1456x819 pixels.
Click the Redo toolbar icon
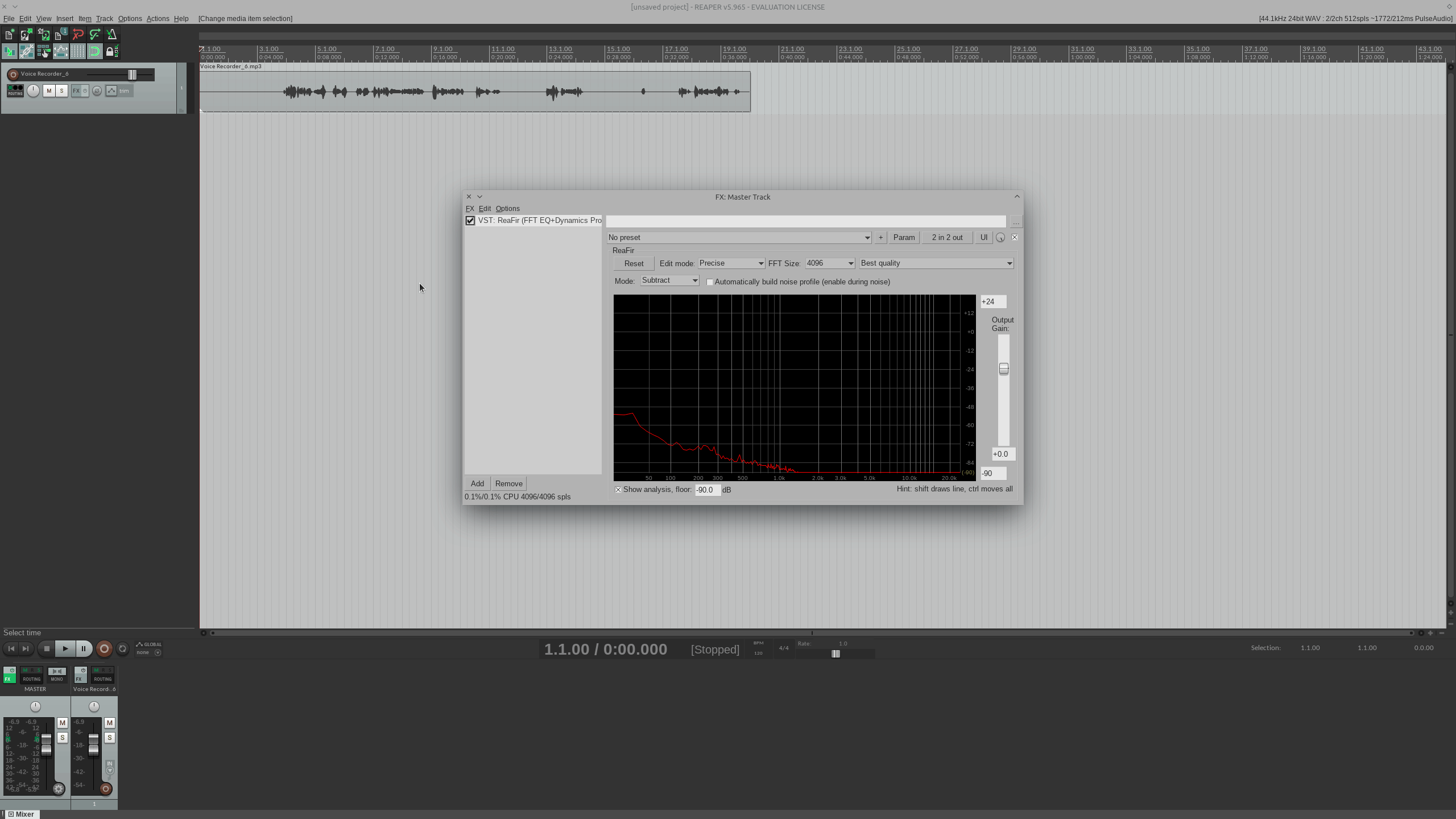coord(95,35)
